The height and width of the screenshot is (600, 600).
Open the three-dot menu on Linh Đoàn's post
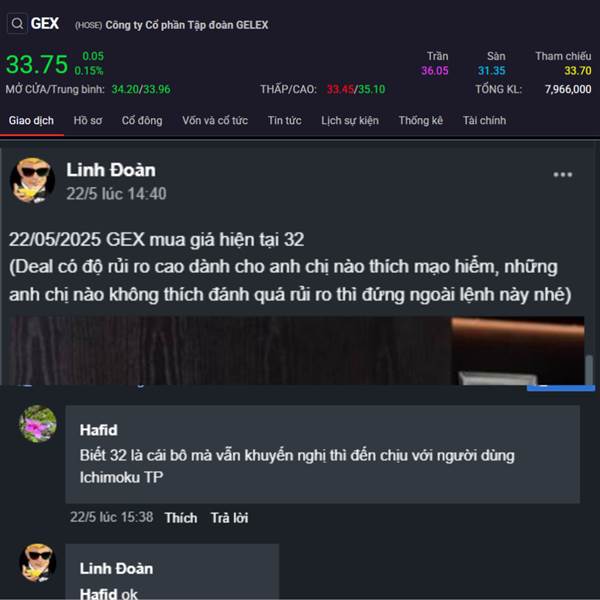coord(562,174)
